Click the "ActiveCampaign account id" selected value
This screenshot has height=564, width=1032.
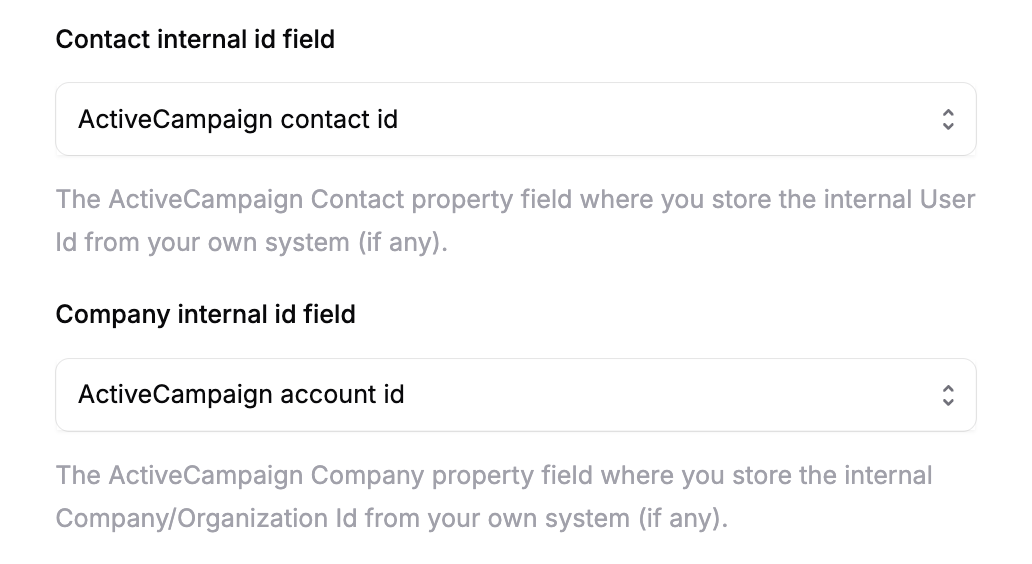[x=241, y=395]
